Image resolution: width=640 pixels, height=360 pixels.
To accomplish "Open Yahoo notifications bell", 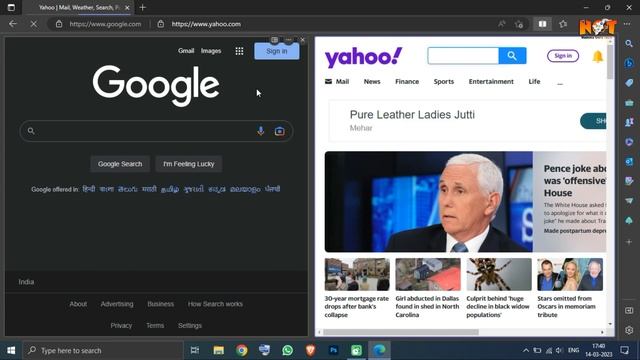I will [598, 56].
